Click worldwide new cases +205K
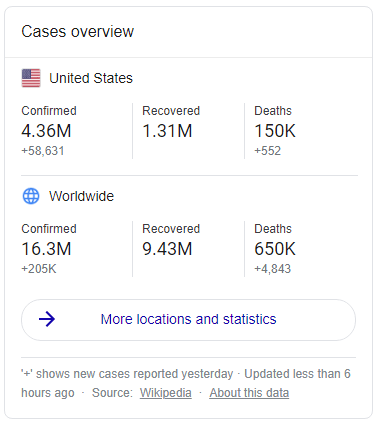Viewport: 378px width, 423px height. click(x=39, y=269)
